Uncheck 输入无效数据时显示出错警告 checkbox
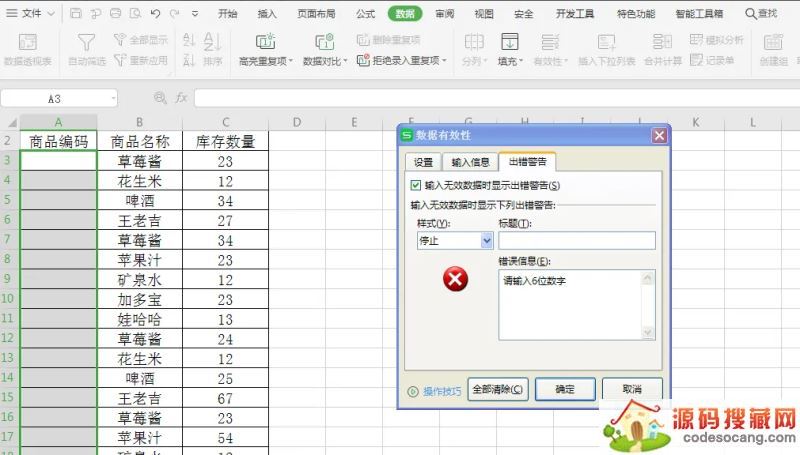 click(416, 185)
